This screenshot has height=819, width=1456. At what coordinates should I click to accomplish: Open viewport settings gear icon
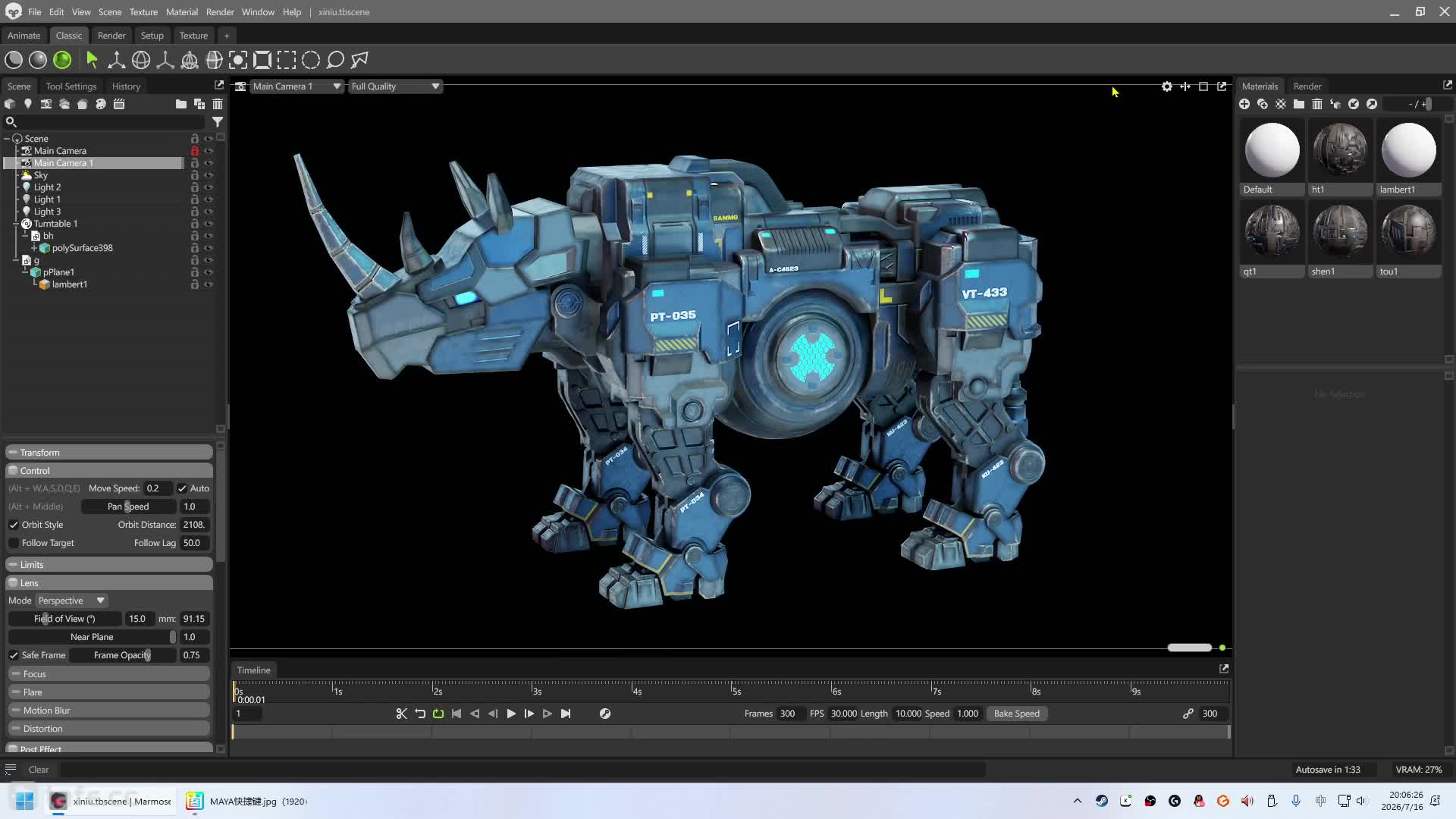pos(1167,86)
